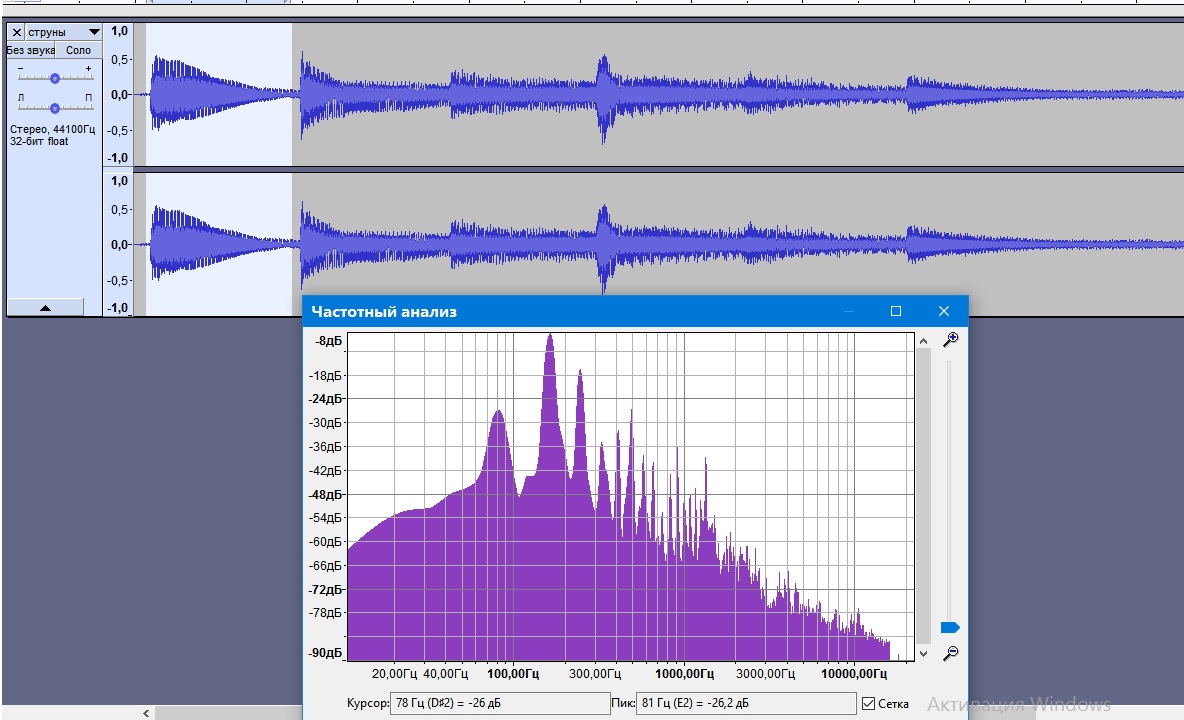Click the 32-бит float format text

click(x=39, y=141)
